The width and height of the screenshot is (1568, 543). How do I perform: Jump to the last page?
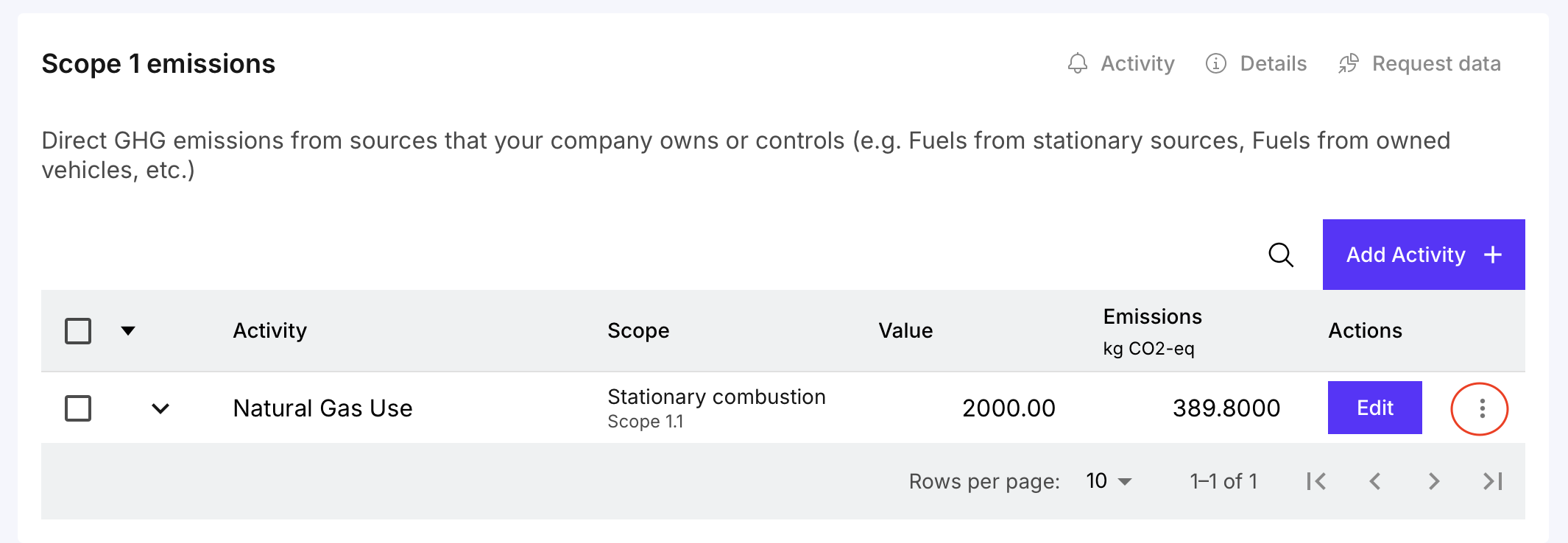click(1492, 481)
